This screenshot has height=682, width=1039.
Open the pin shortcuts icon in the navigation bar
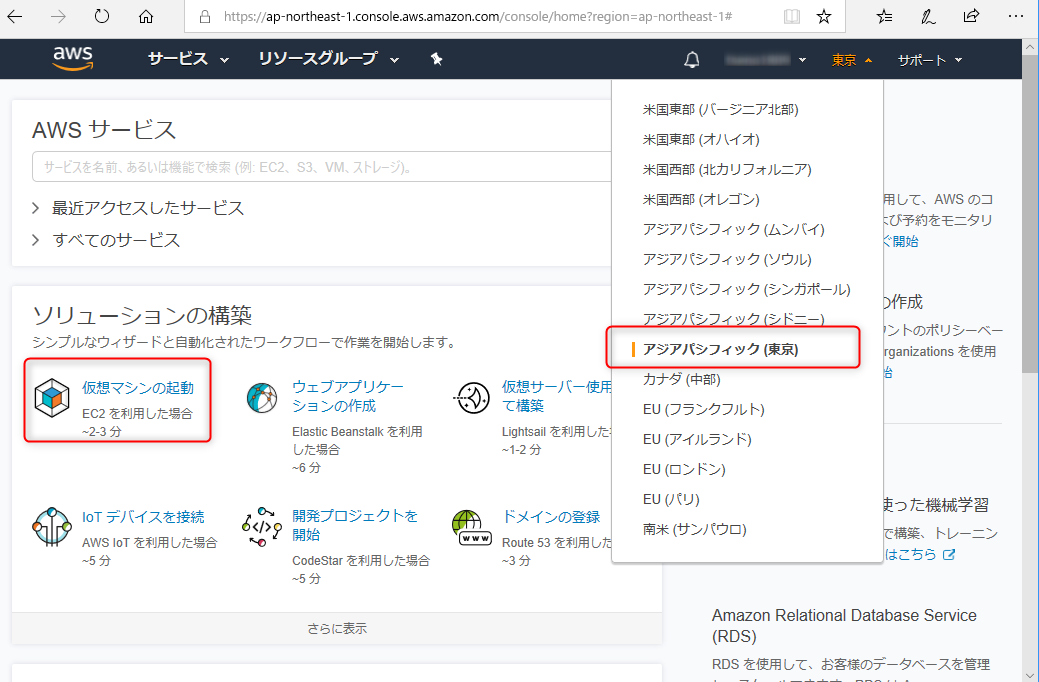(436, 59)
